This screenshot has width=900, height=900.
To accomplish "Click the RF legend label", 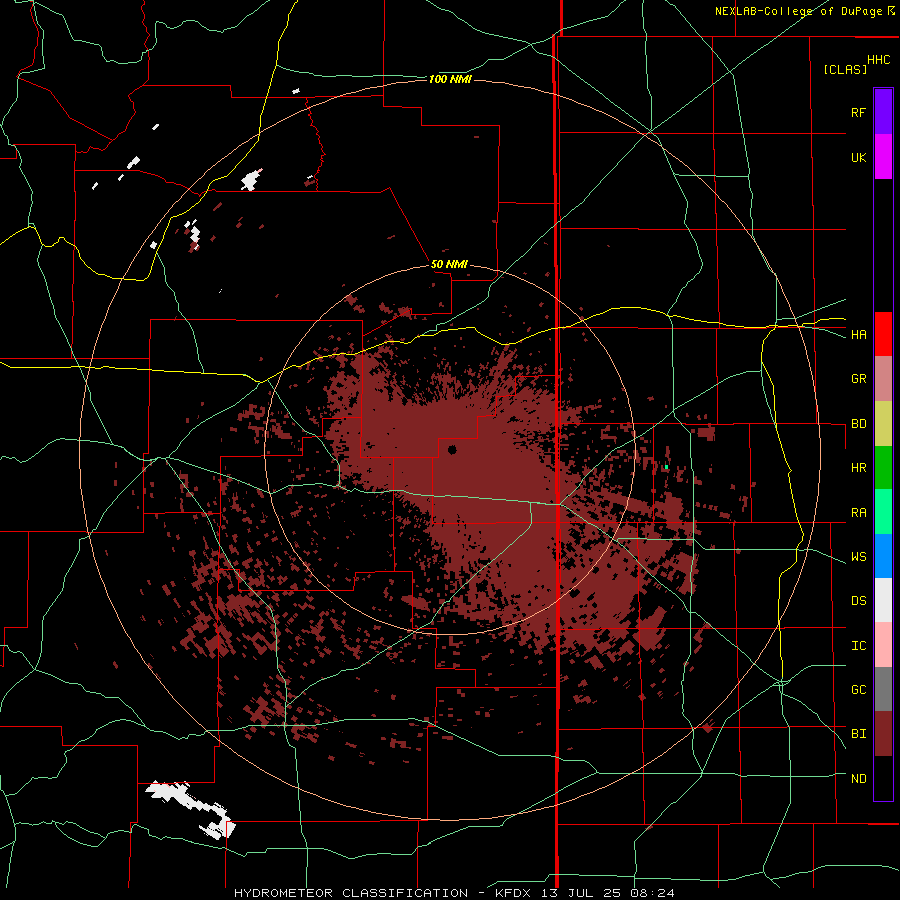I will click(858, 112).
